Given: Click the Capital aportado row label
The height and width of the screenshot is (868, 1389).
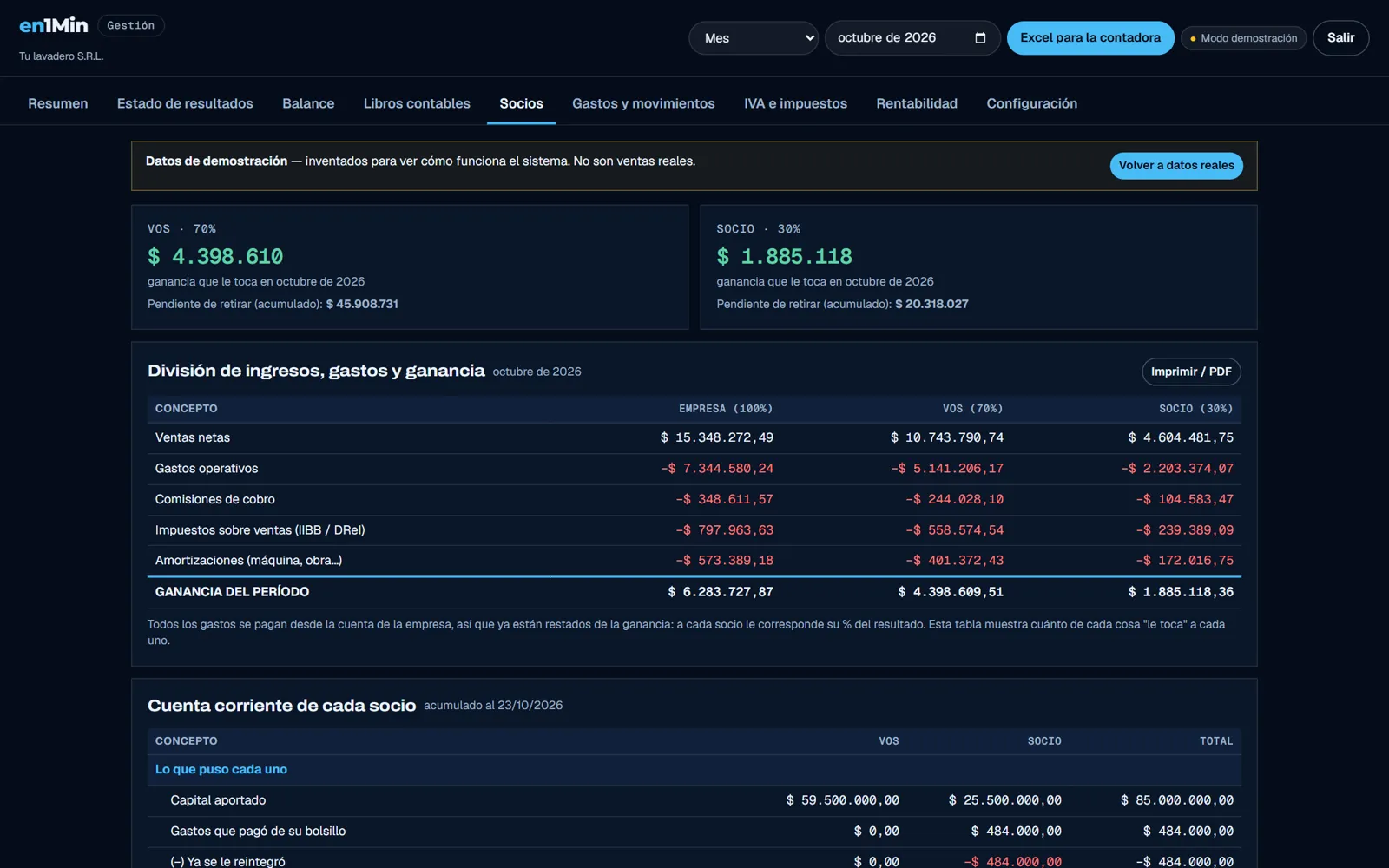Looking at the screenshot, I should (x=218, y=800).
